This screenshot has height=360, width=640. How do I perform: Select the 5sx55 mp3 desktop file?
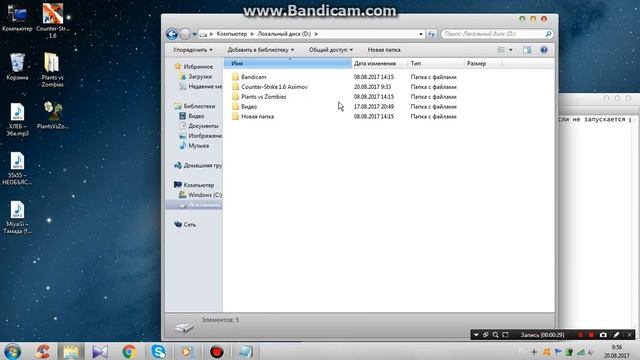pos(17,168)
